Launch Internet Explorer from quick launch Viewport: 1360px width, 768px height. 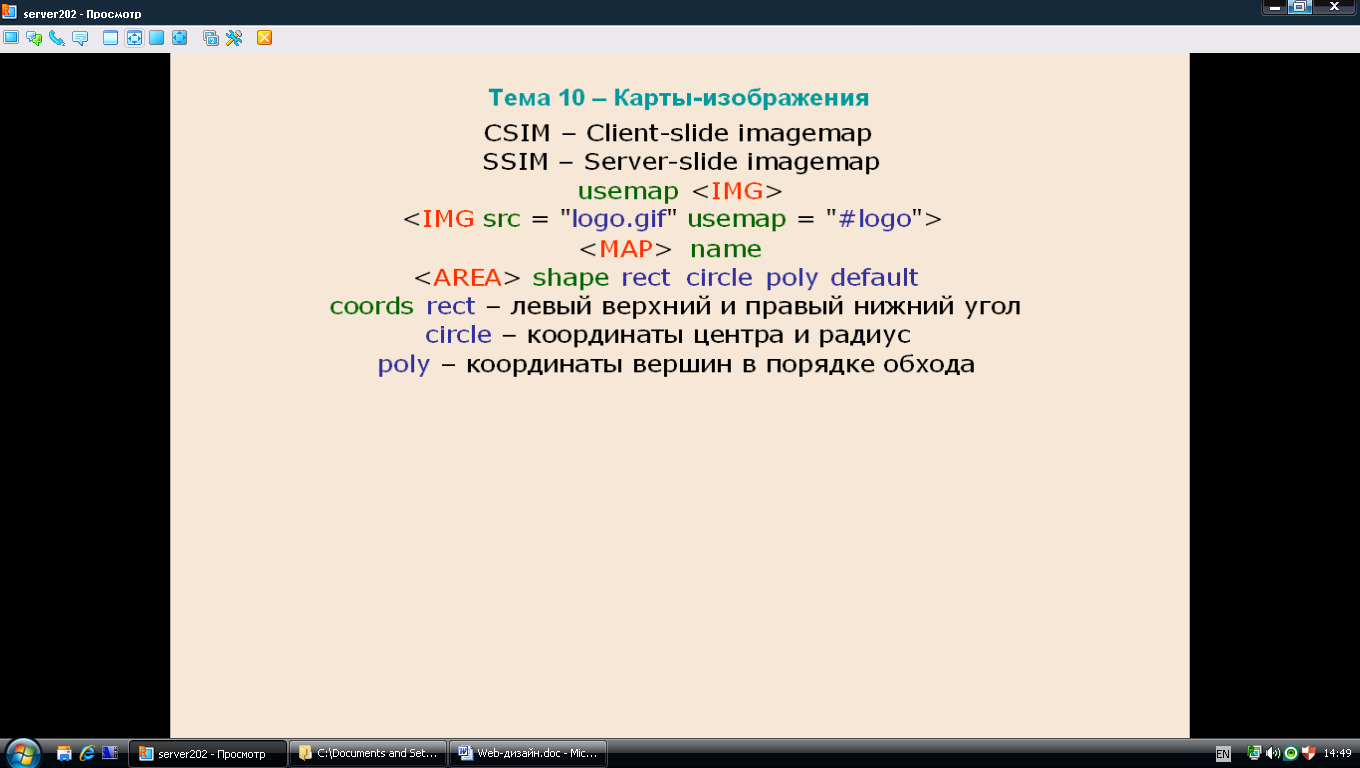click(87, 753)
